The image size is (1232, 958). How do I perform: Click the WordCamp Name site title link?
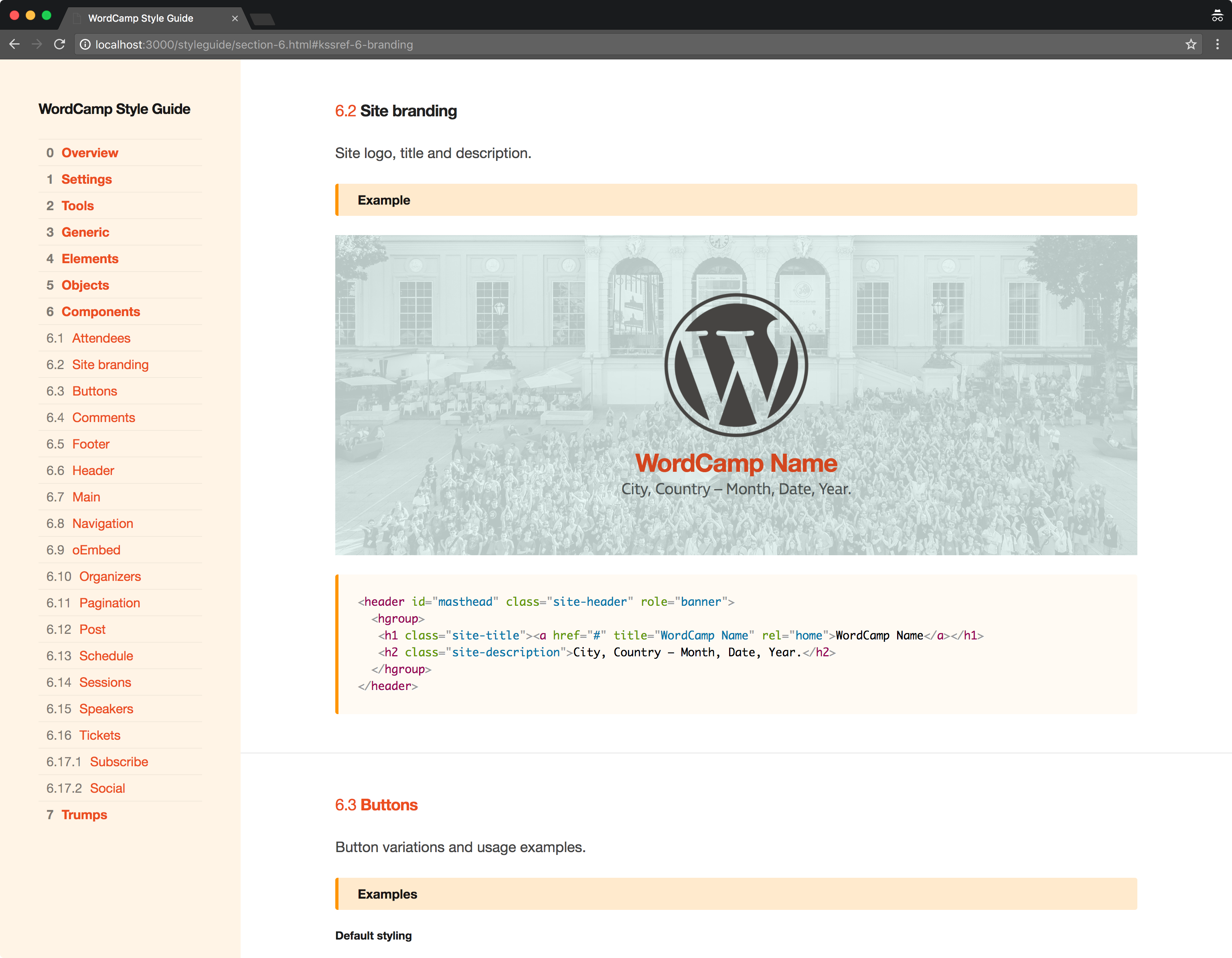(736, 463)
